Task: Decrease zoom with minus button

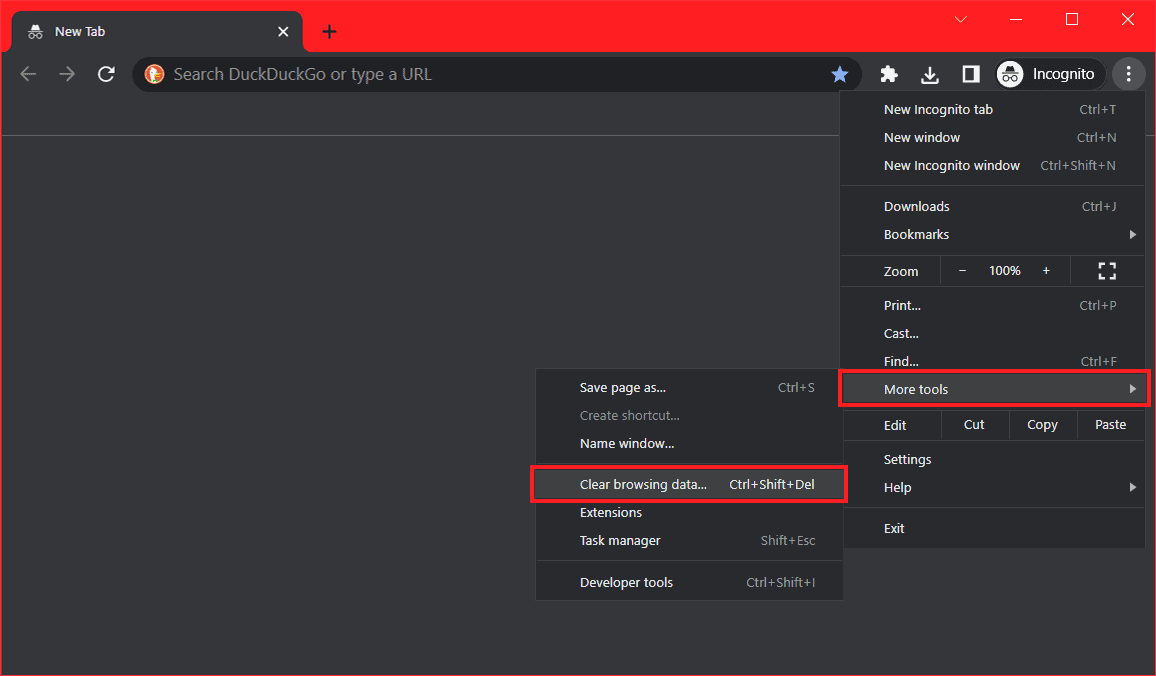Action: [962, 271]
